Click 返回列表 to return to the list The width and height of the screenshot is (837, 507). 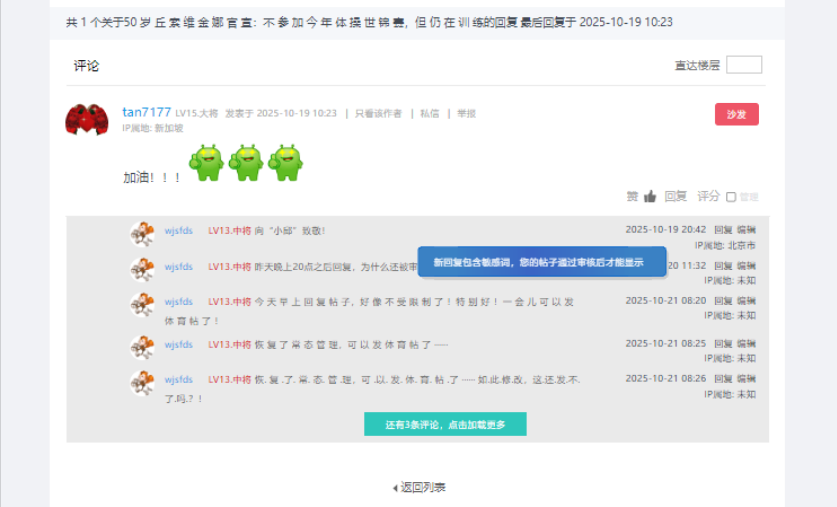click(420, 487)
